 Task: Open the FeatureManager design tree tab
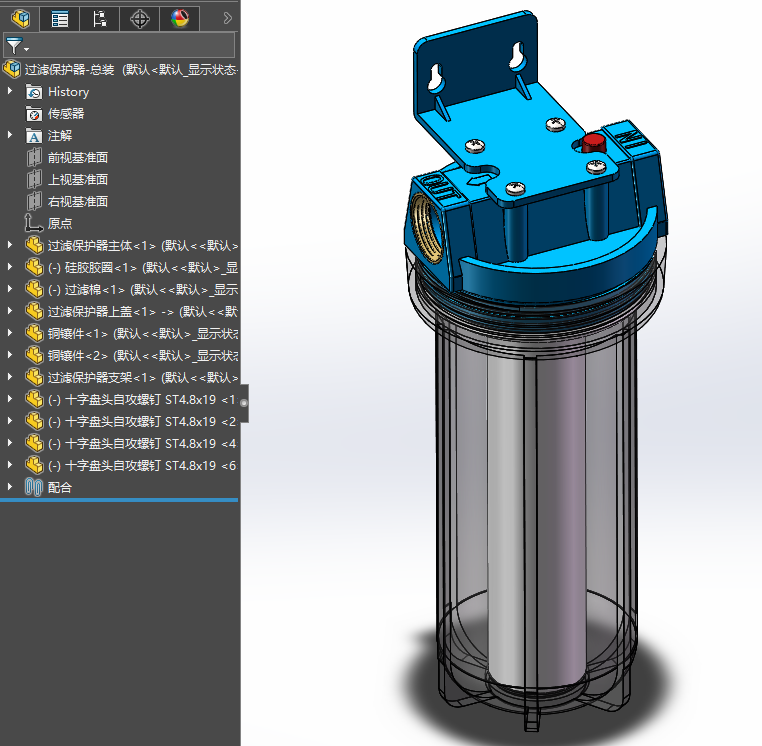click(x=20, y=19)
